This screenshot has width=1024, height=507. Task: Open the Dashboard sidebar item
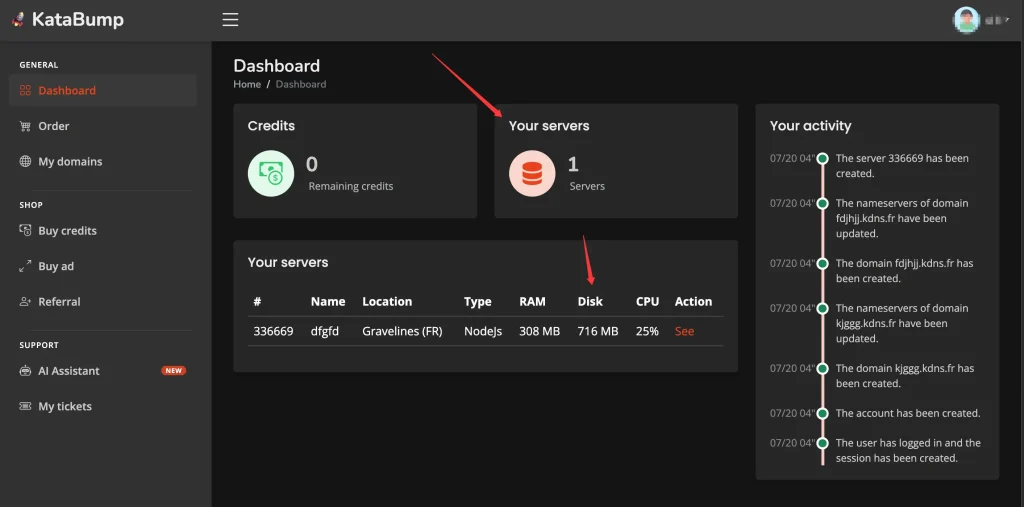(x=103, y=90)
